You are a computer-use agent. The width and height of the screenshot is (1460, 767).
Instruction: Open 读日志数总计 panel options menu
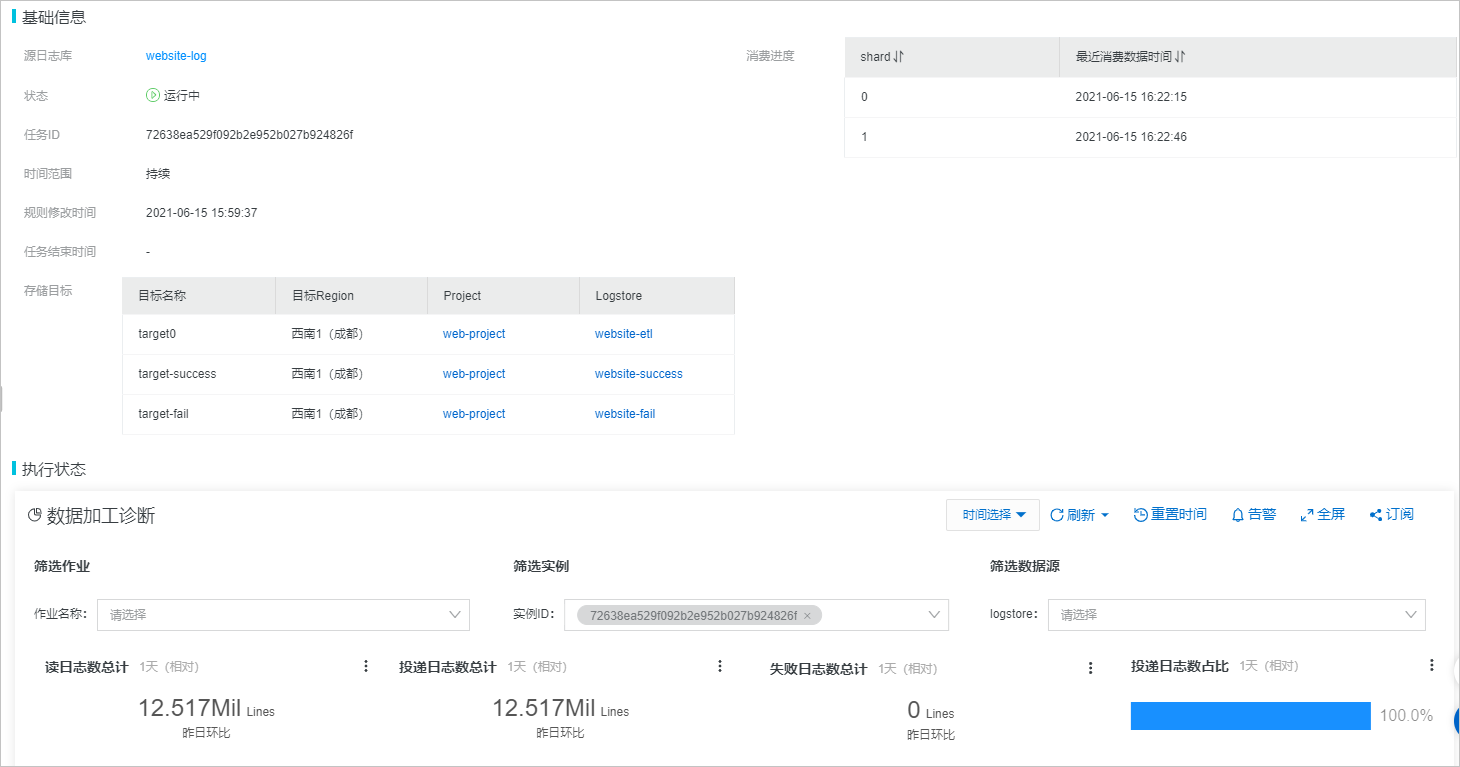click(x=366, y=666)
